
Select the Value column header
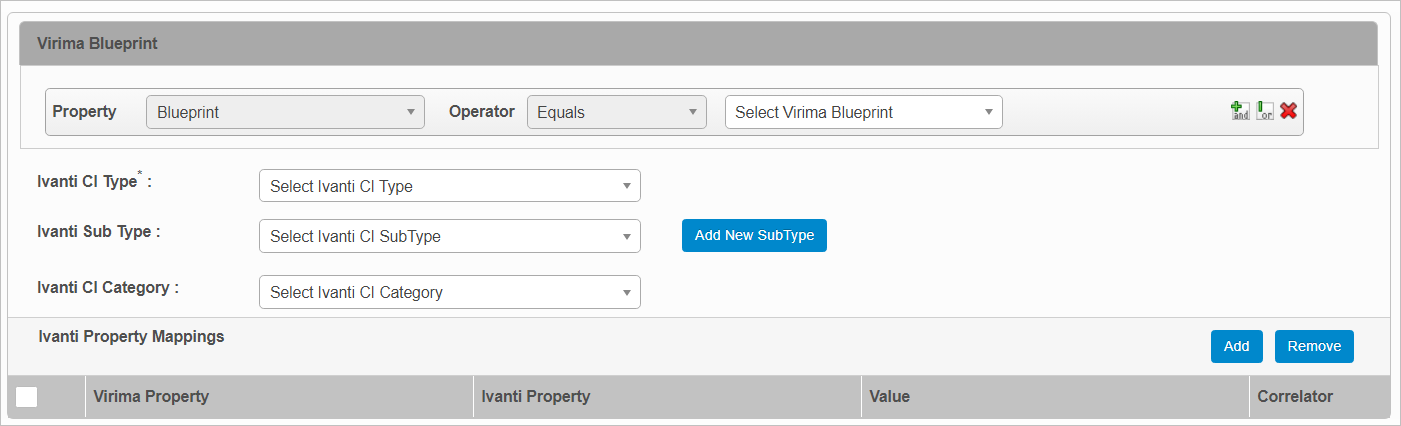pos(890,397)
